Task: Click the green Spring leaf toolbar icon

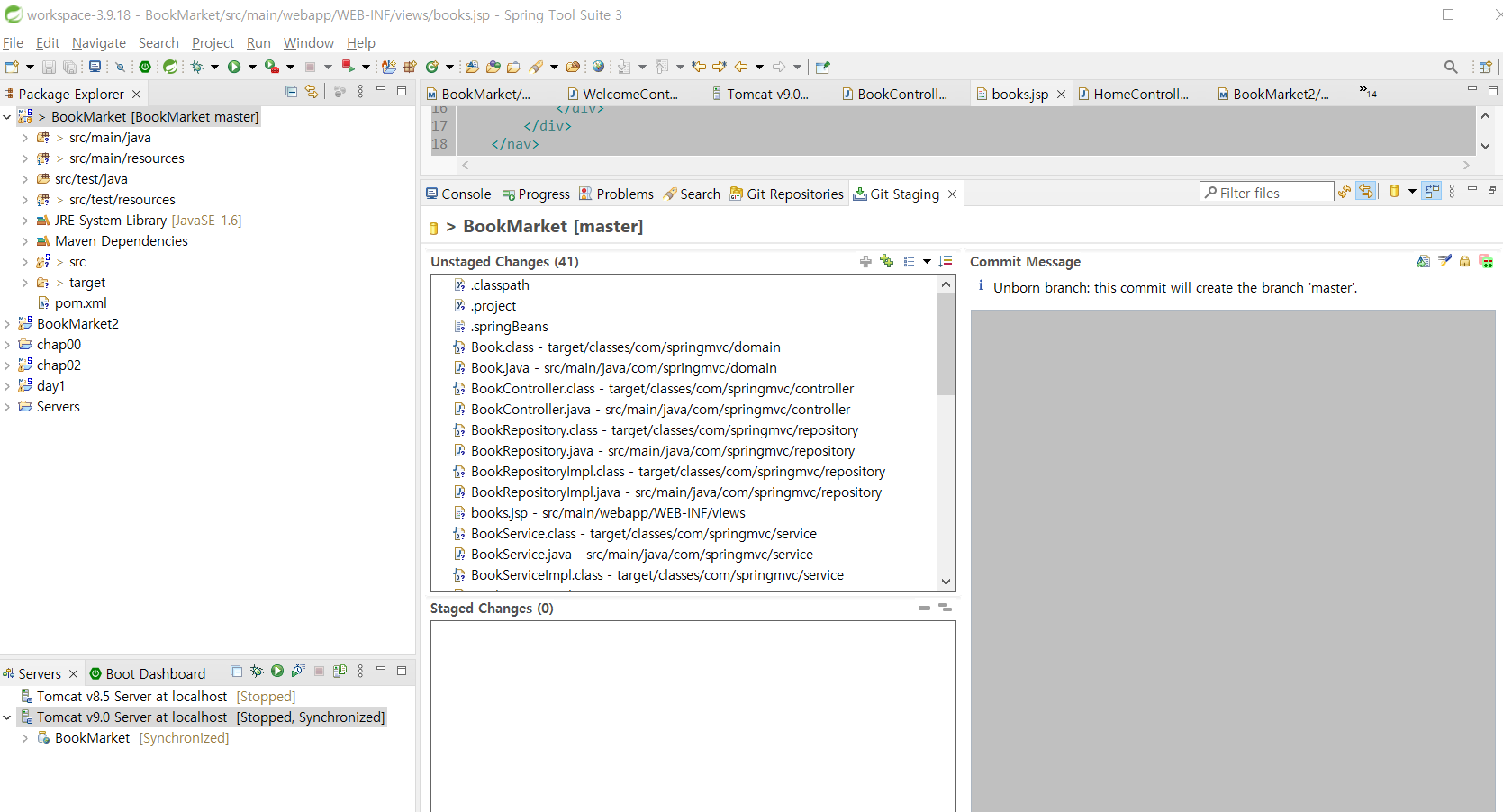Action: click(x=170, y=67)
